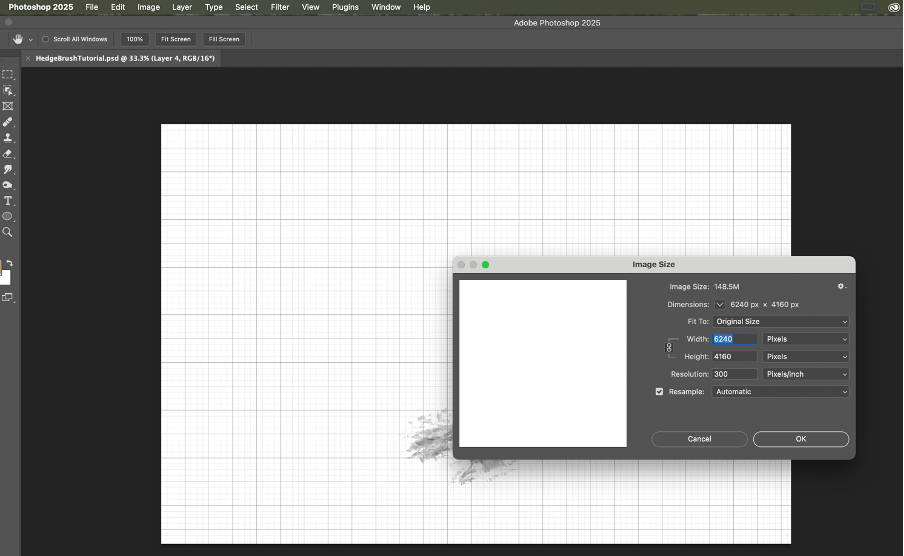Enable Scroll All Windows checkbox
This screenshot has height=556, width=904.
point(46,39)
